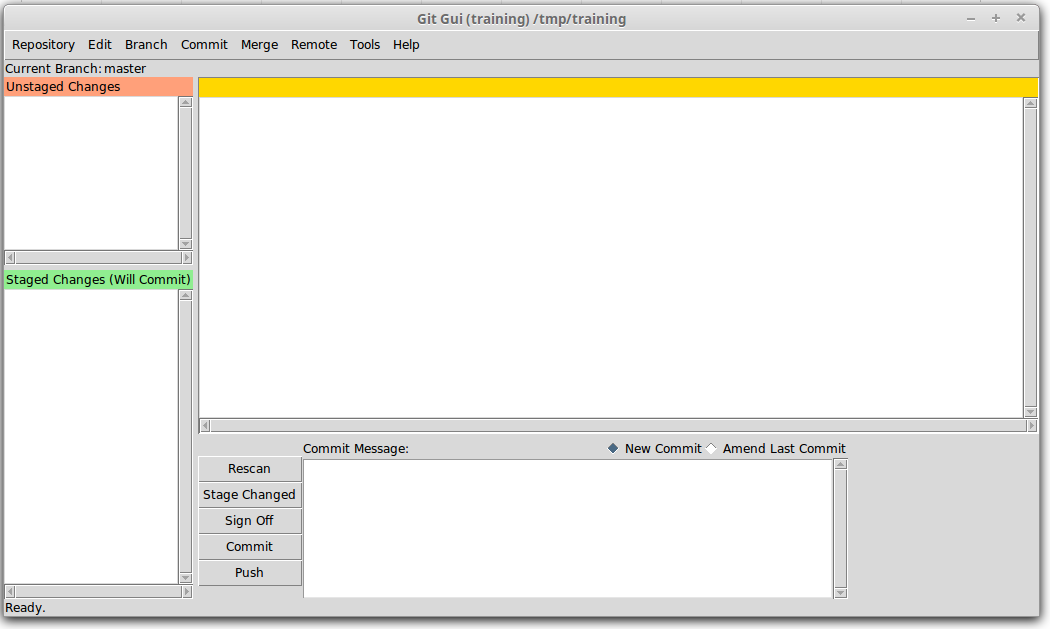Click the Rescan button
The height and width of the screenshot is (629, 1050).
point(250,469)
